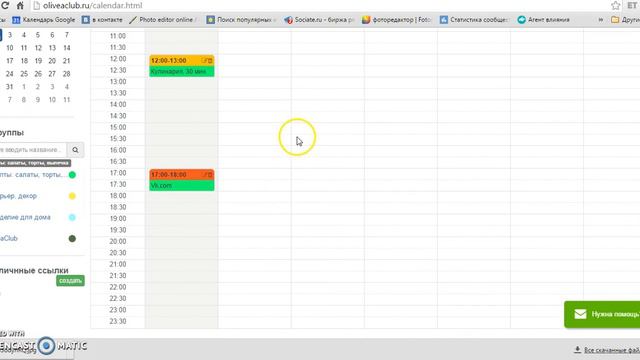
Task: Select date 6 in the mini calendar
Action: [x=52, y=35]
